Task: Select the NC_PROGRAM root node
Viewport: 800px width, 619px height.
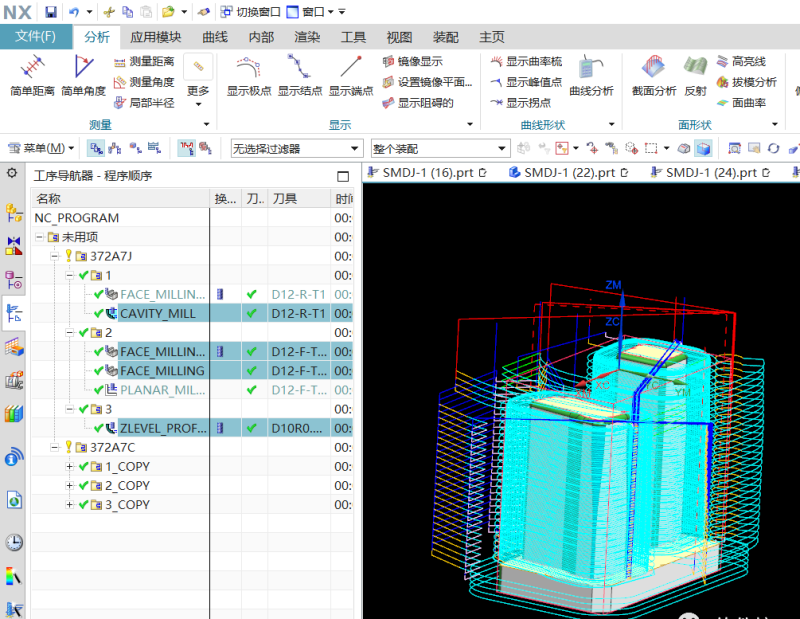Action: [77, 218]
